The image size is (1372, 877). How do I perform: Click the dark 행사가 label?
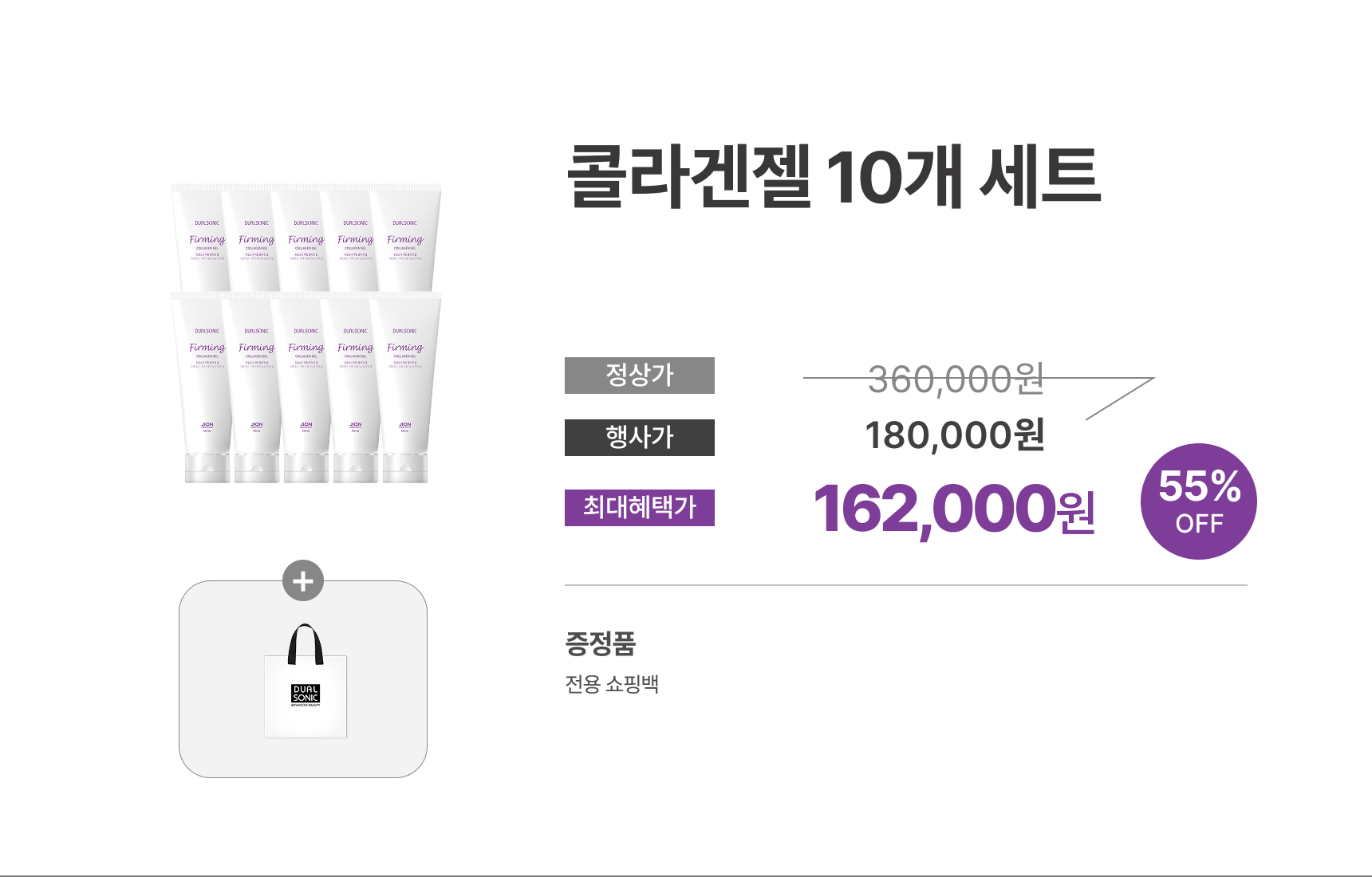640,438
